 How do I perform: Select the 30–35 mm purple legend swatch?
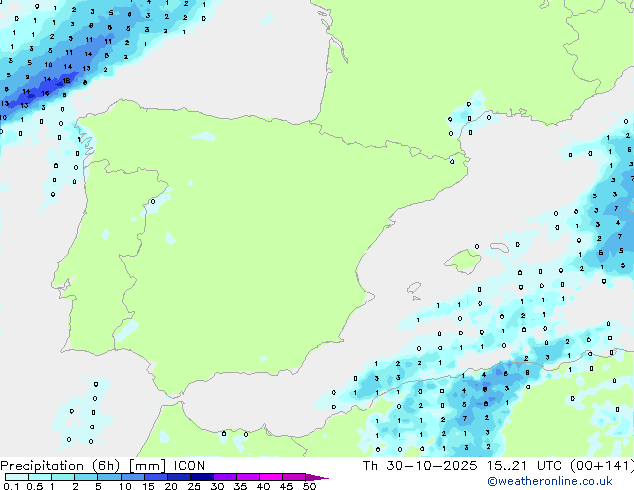pyautogui.click(x=225, y=477)
